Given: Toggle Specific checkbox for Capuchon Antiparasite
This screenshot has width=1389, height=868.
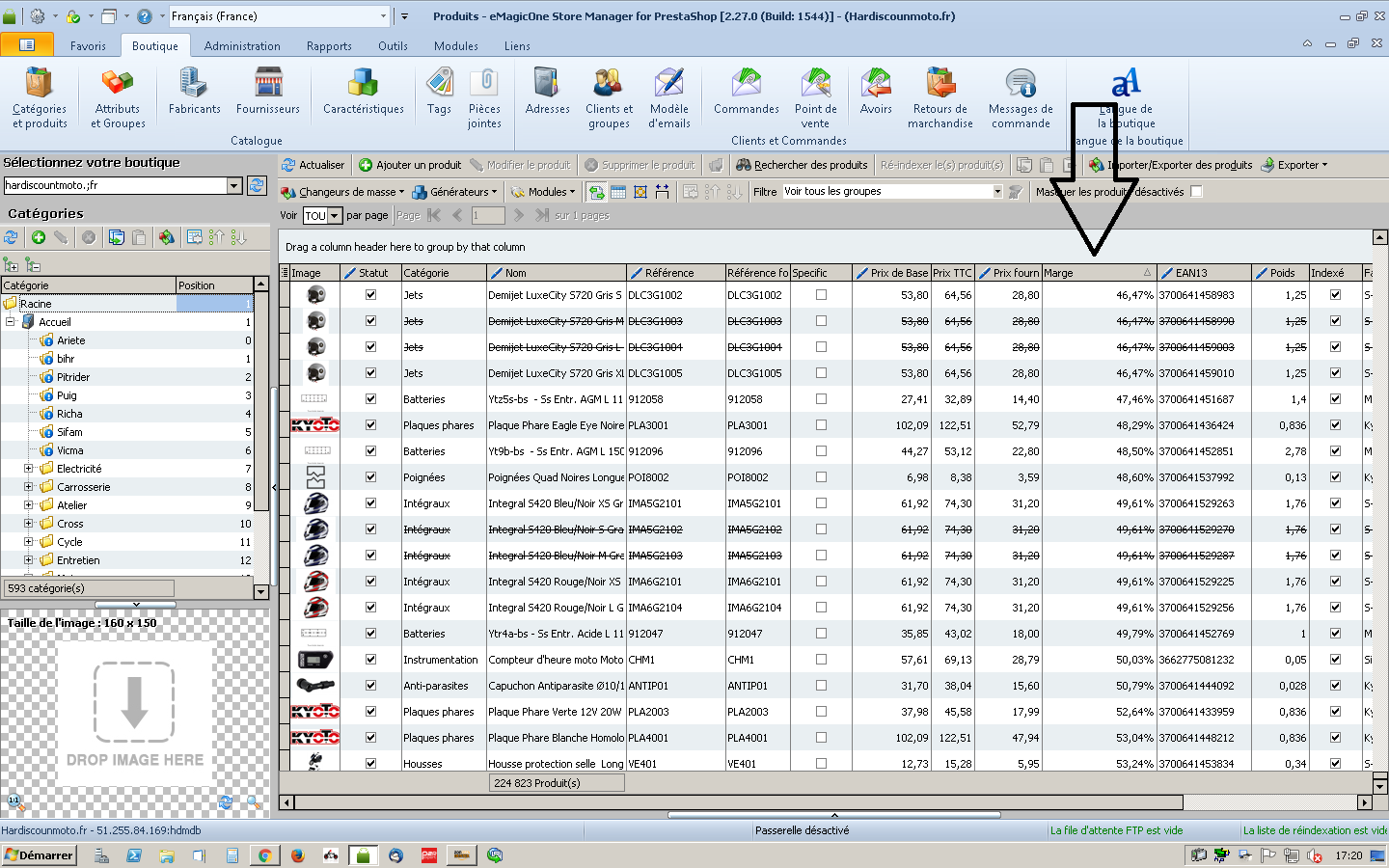Looking at the screenshot, I should tap(821, 686).
